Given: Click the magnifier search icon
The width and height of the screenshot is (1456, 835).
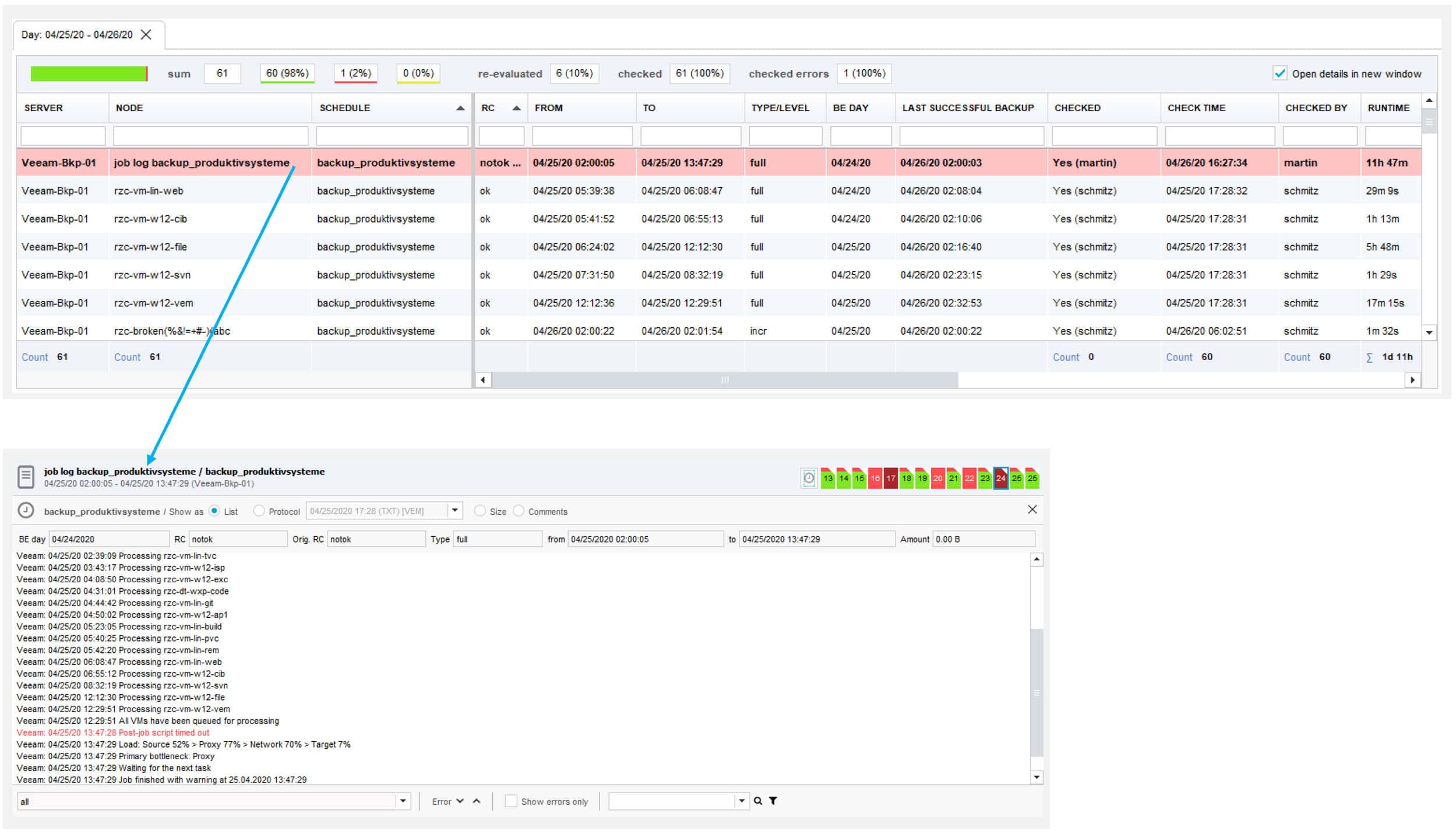Looking at the screenshot, I should [x=757, y=801].
